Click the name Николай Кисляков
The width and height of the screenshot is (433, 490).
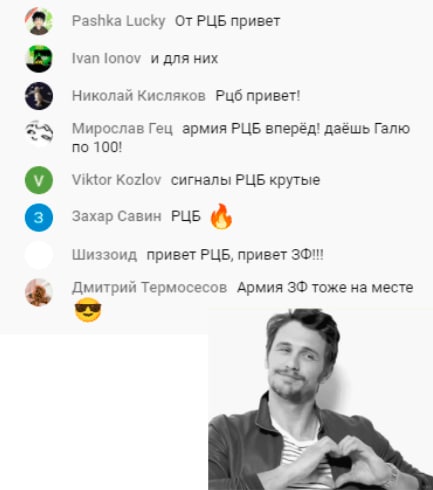[139, 96]
